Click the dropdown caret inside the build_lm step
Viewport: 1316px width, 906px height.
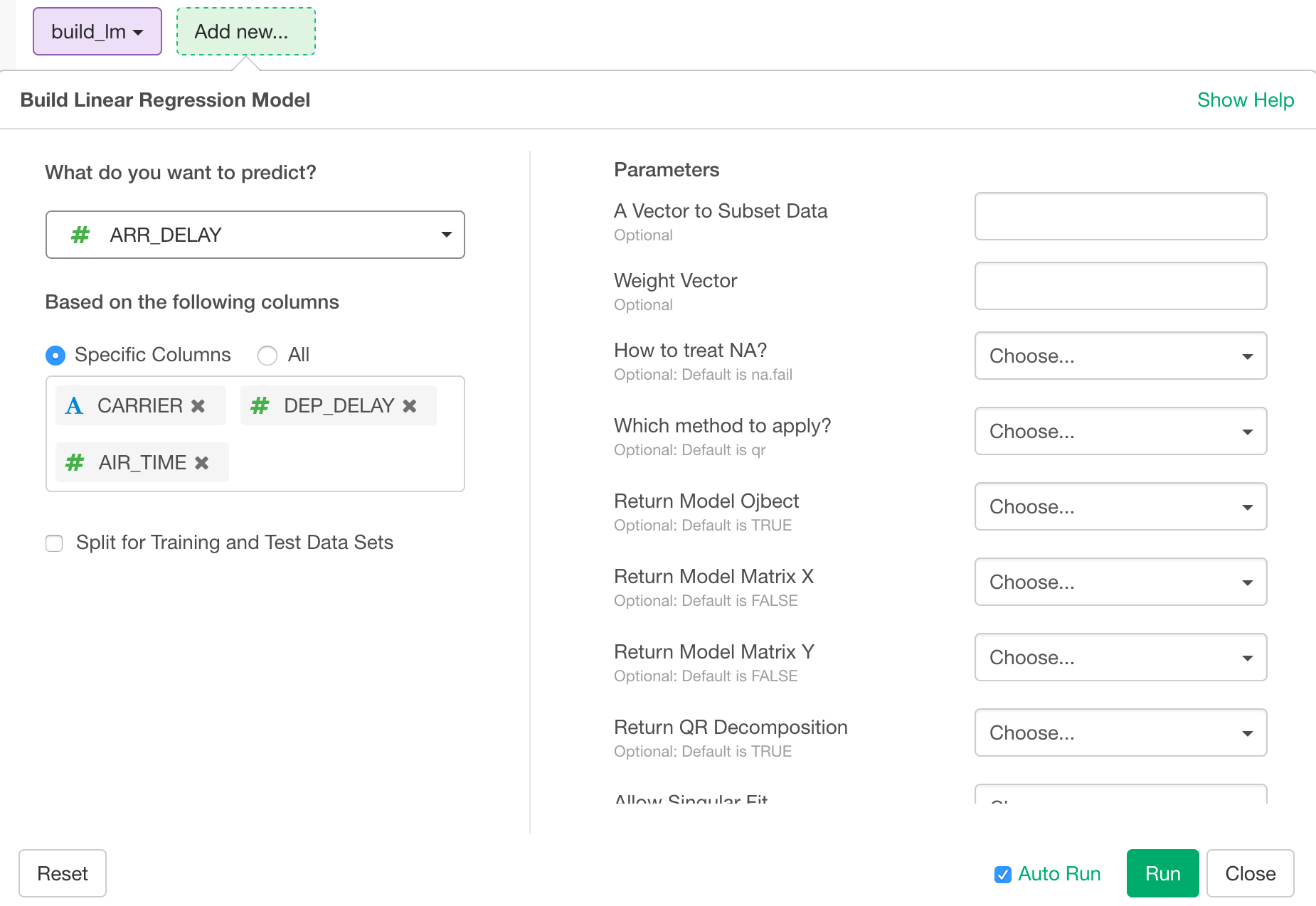click(x=139, y=31)
